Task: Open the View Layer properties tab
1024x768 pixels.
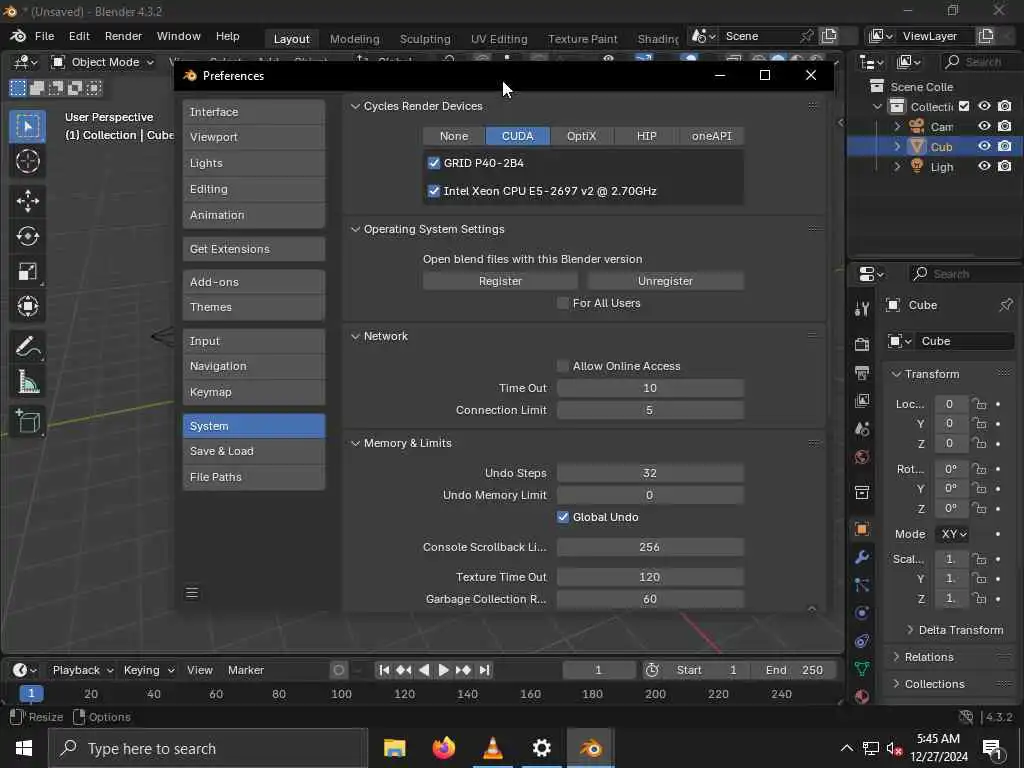Action: (862, 401)
